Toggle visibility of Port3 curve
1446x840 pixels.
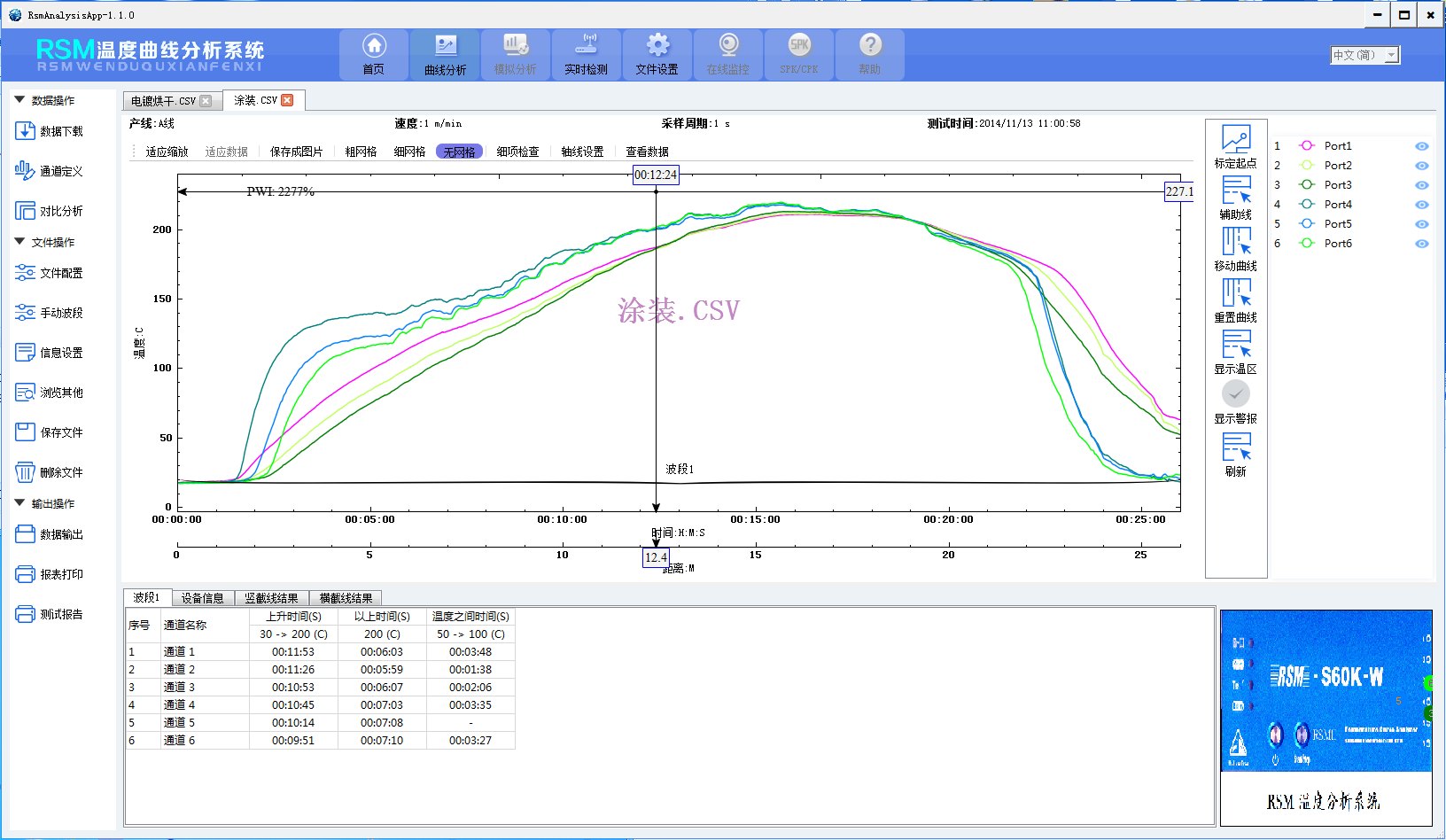[1421, 185]
